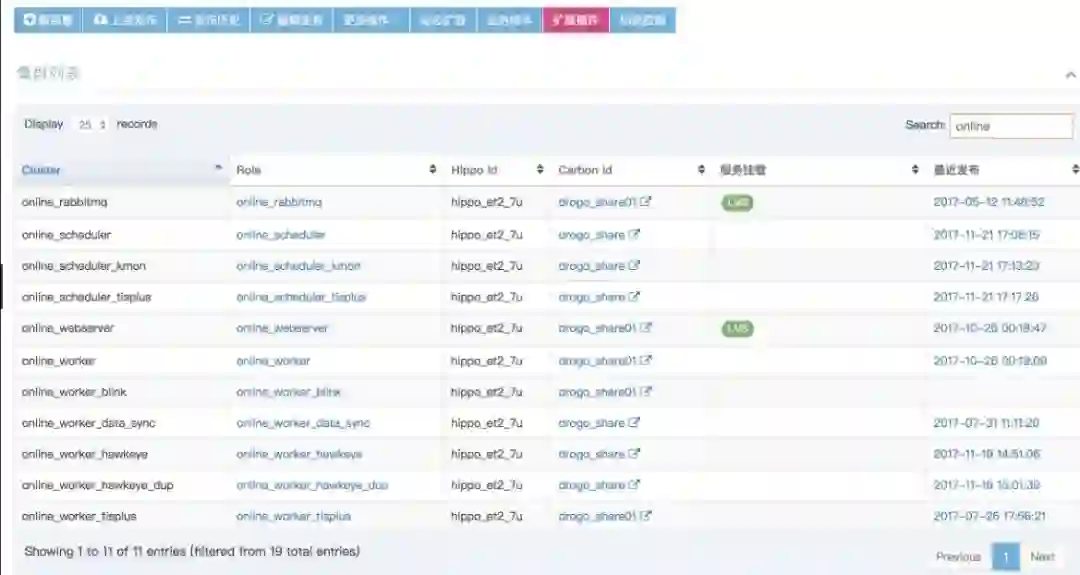Open external link icon in online_scheduler_tisplus row
The width and height of the screenshot is (1080, 575).
pos(634,297)
